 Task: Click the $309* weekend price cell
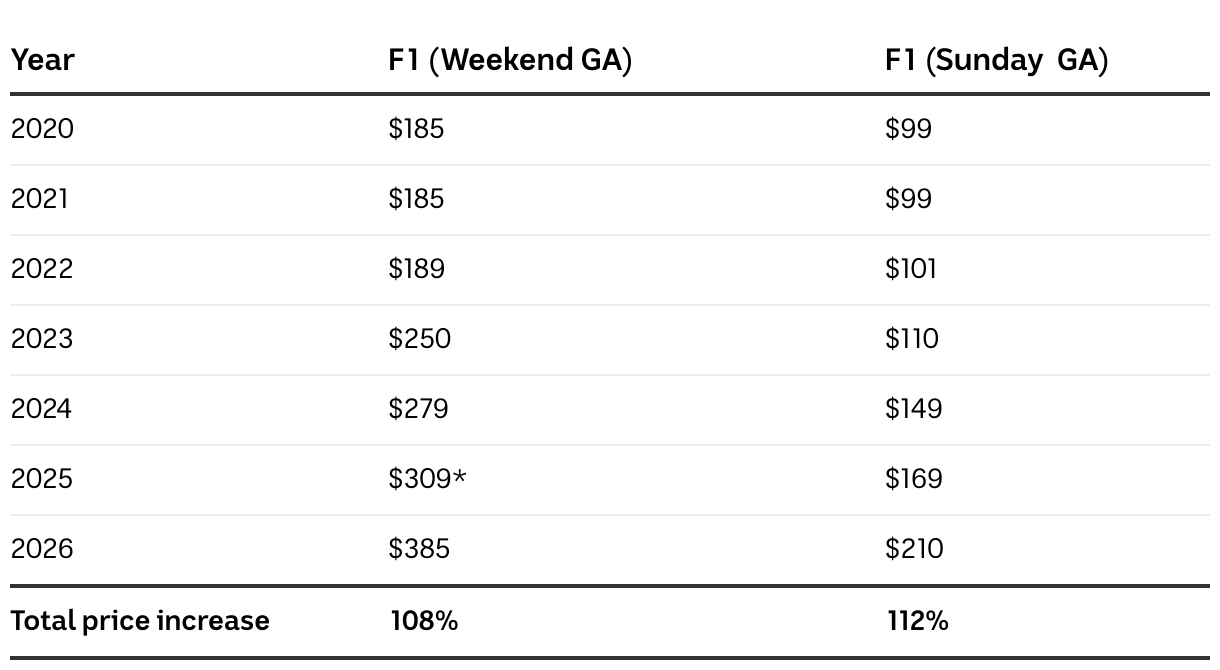[427, 479]
